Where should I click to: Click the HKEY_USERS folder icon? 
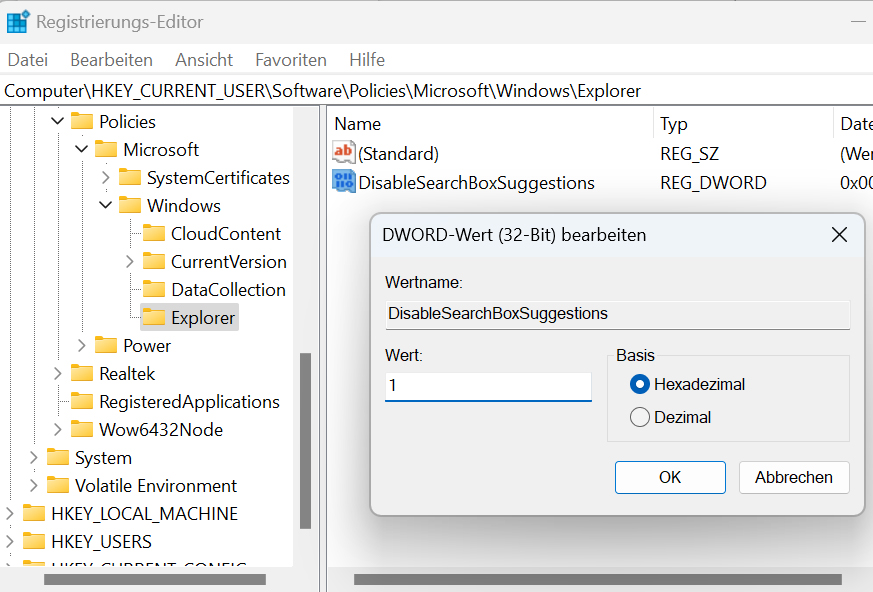tap(34, 541)
